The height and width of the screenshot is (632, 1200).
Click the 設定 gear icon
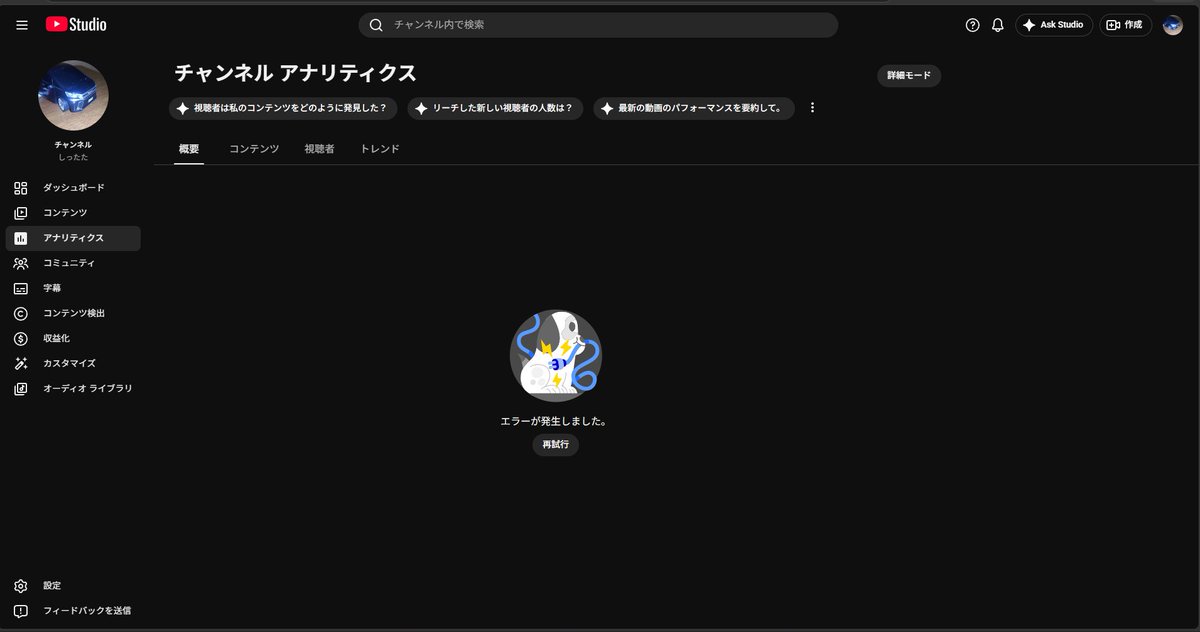click(x=21, y=585)
